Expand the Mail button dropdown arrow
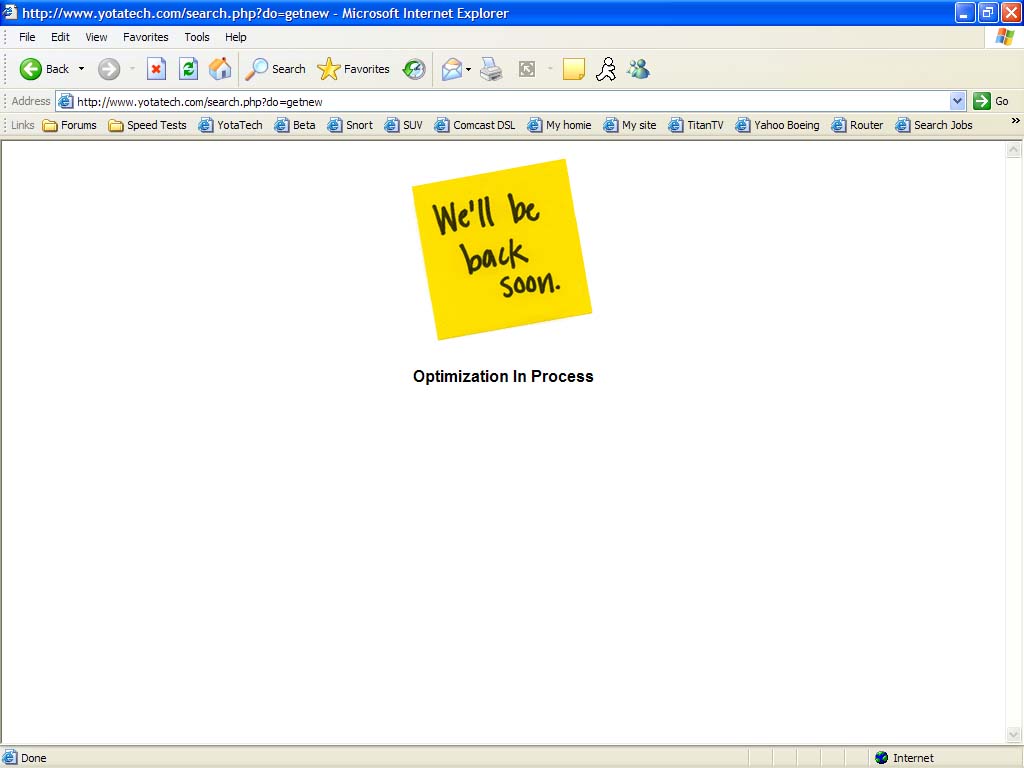 (468, 69)
